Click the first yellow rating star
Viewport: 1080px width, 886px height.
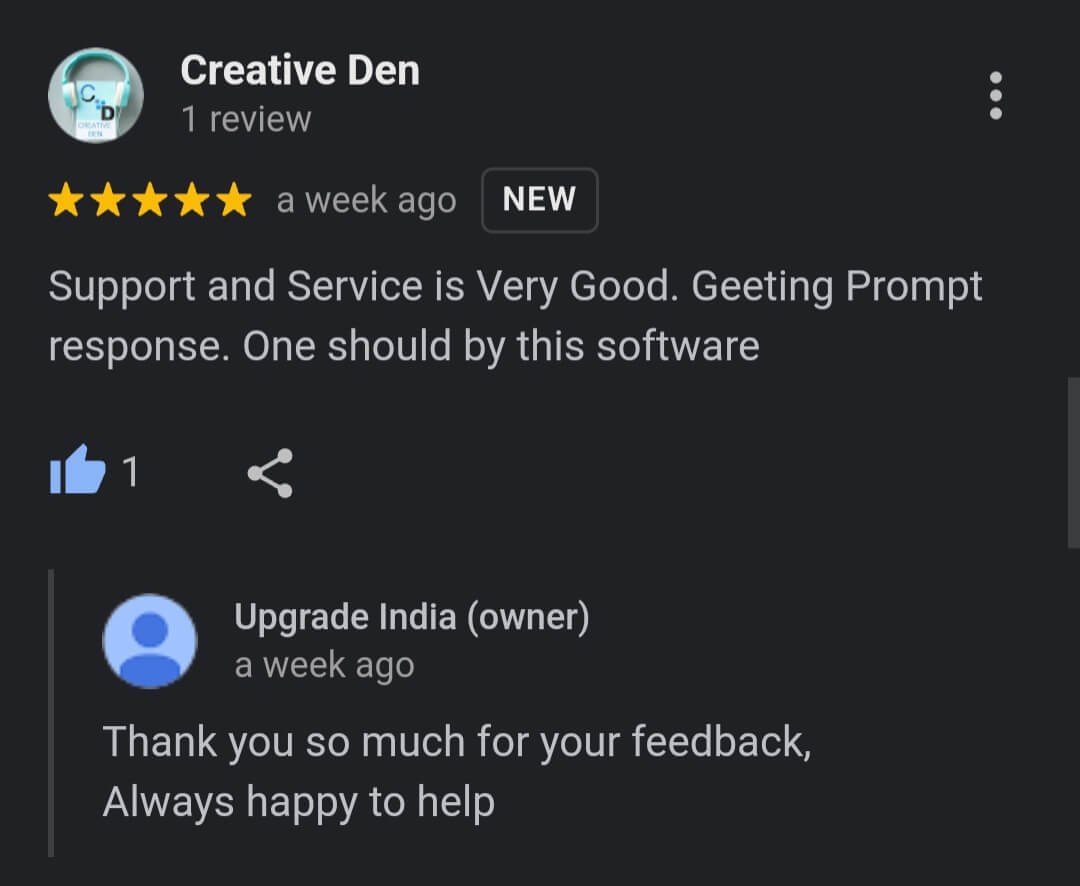(x=66, y=200)
